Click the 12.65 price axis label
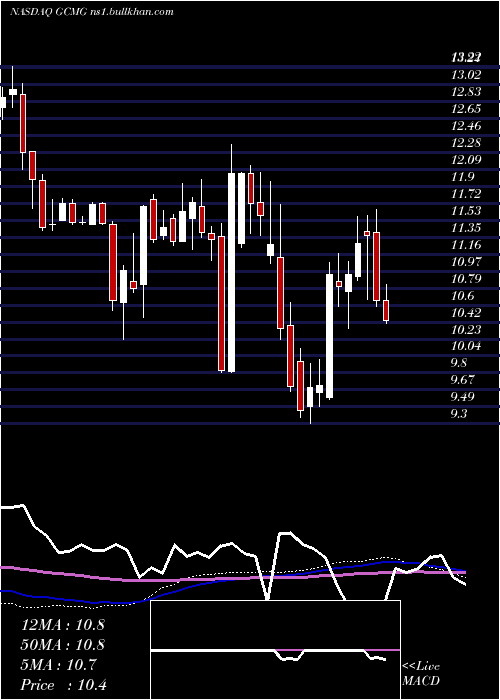The width and height of the screenshot is (500, 700). [x=466, y=109]
